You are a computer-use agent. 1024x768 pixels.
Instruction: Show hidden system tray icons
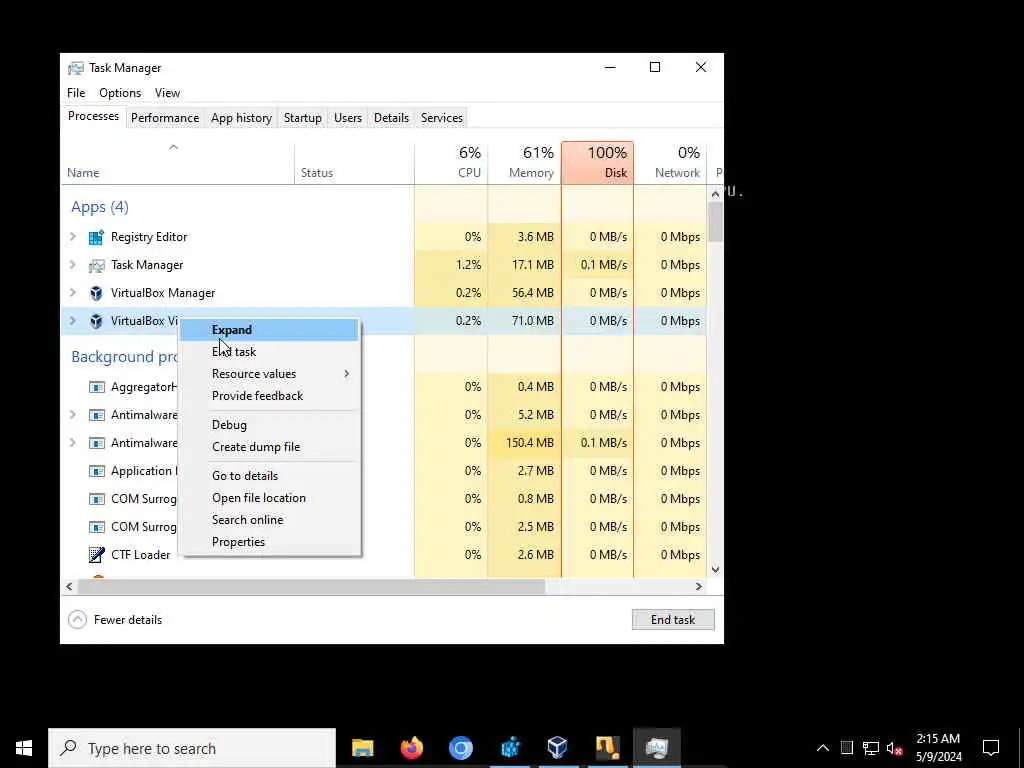coord(823,748)
